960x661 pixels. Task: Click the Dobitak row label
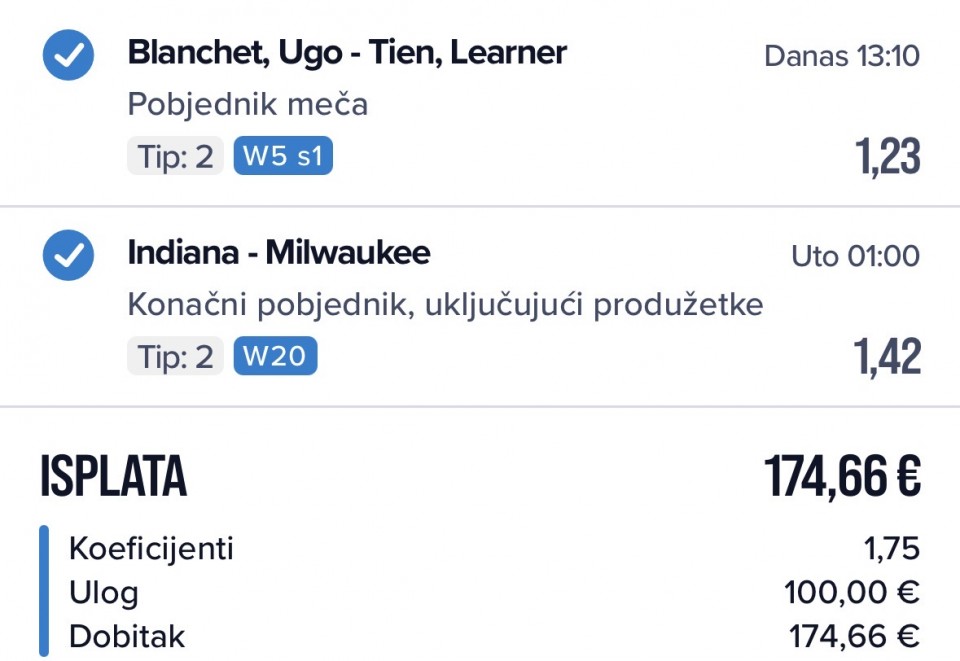(127, 637)
